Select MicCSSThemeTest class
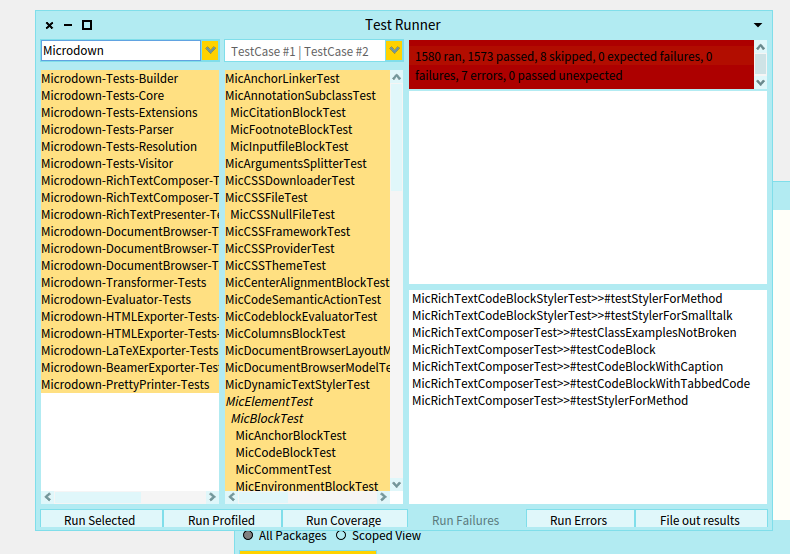The width and height of the screenshot is (790, 554). pos(307,266)
